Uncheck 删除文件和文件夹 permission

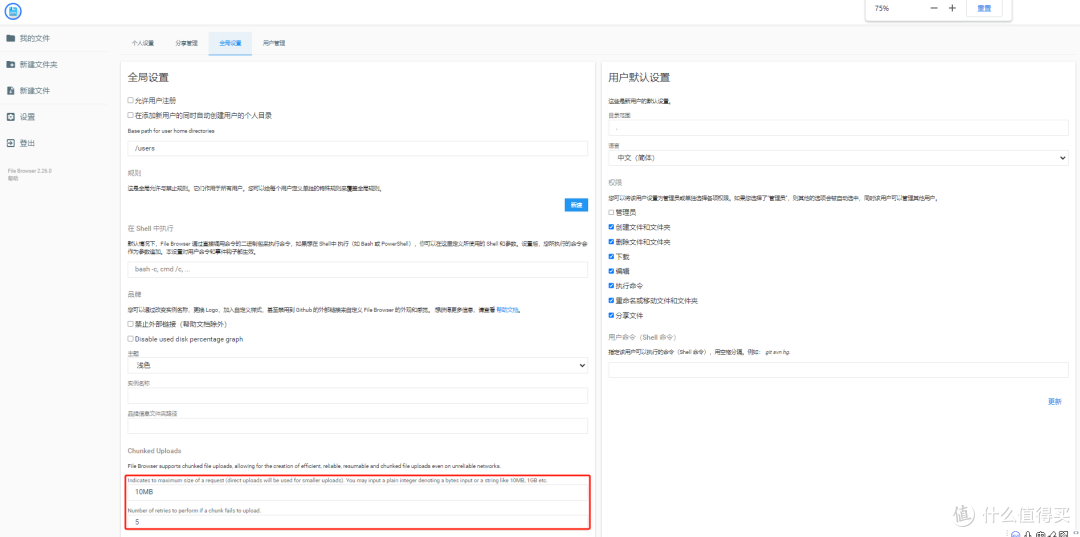click(612, 242)
